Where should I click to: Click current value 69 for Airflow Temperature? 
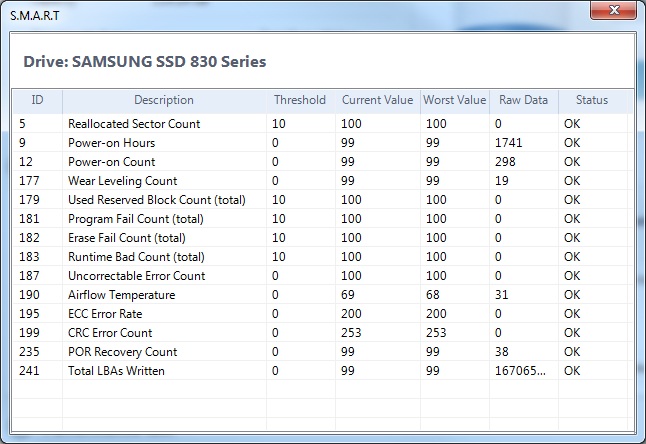point(348,294)
